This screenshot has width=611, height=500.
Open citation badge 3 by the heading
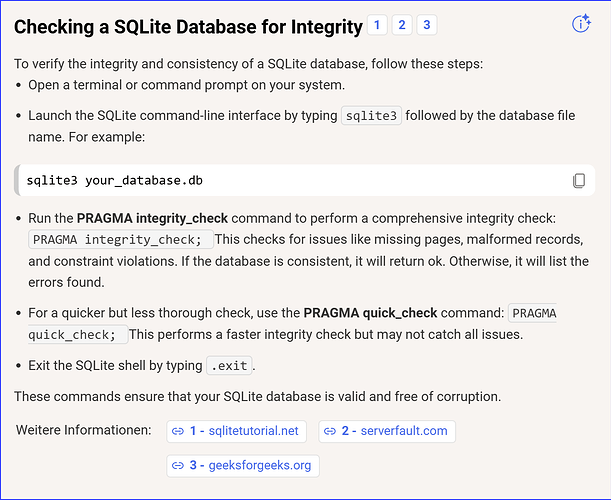[x=427, y=25]
